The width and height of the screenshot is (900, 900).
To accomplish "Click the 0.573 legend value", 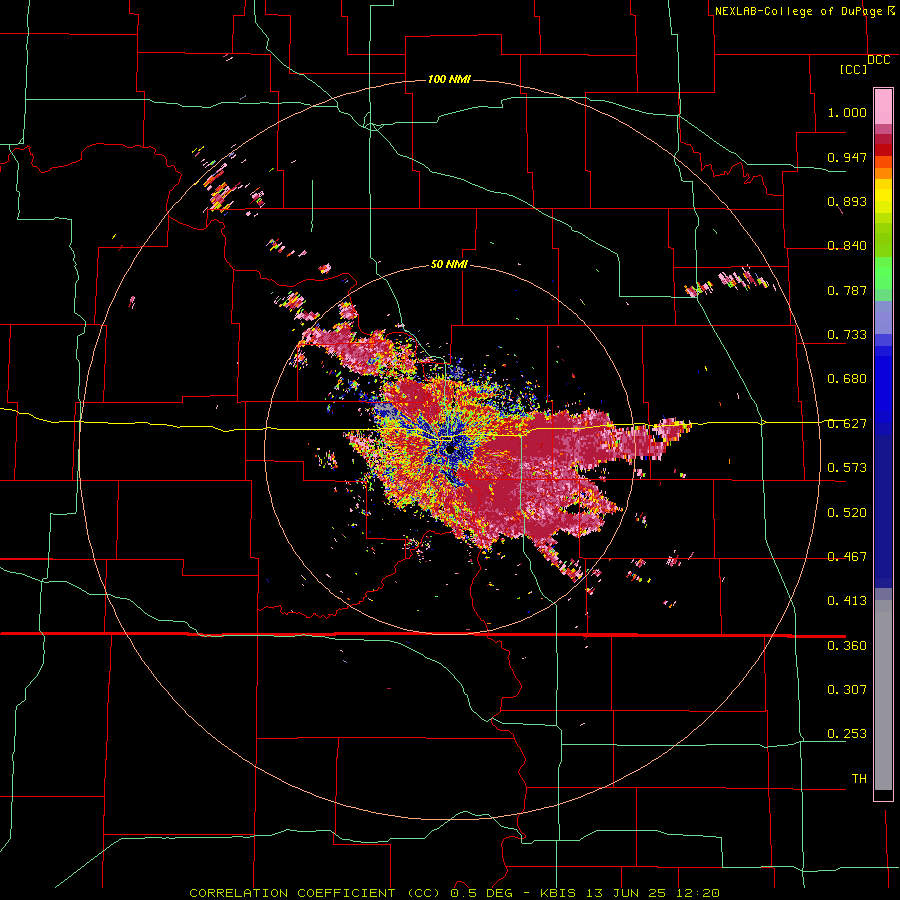I will tap(847, 467).
